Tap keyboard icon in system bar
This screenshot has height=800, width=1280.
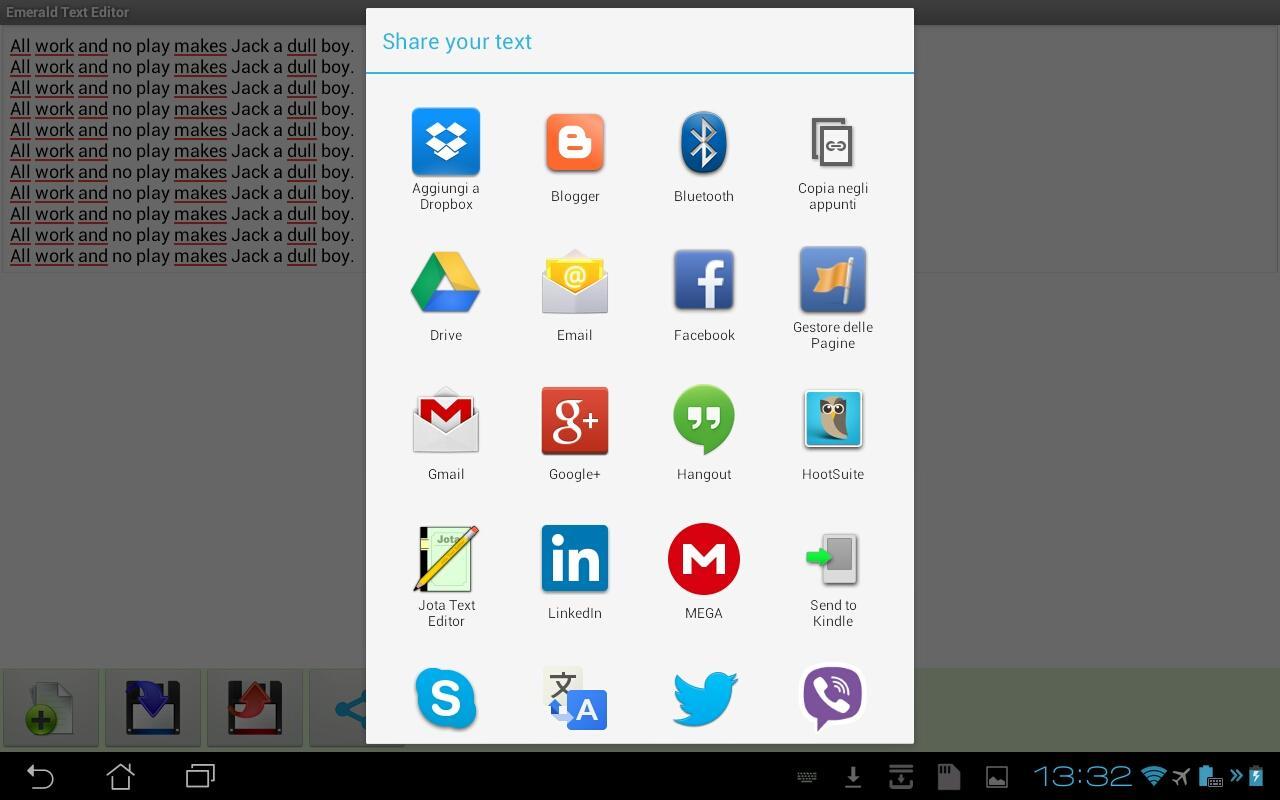click(x=807, y=777)
